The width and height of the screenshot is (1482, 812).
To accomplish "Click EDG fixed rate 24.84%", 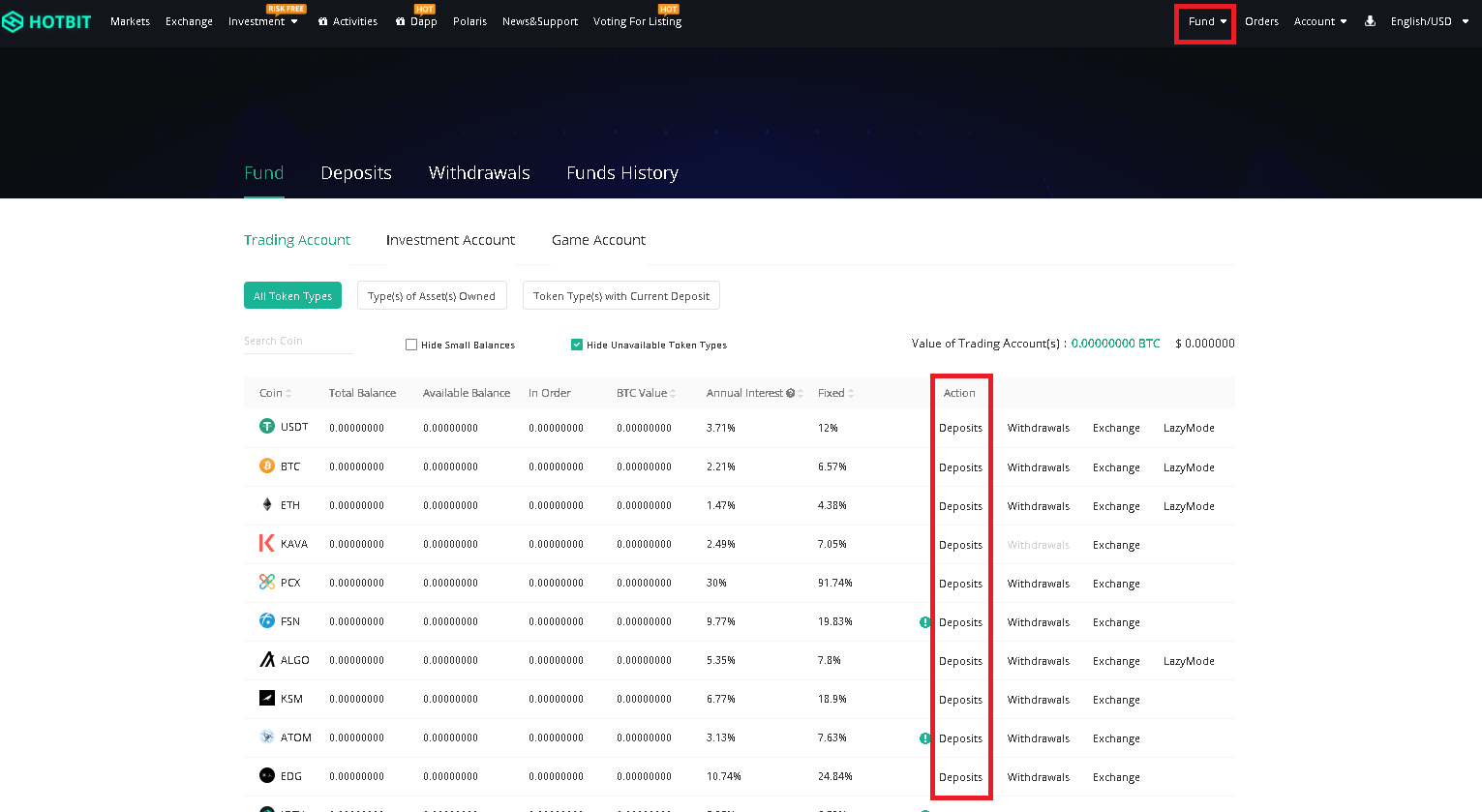I will [835, 776].
